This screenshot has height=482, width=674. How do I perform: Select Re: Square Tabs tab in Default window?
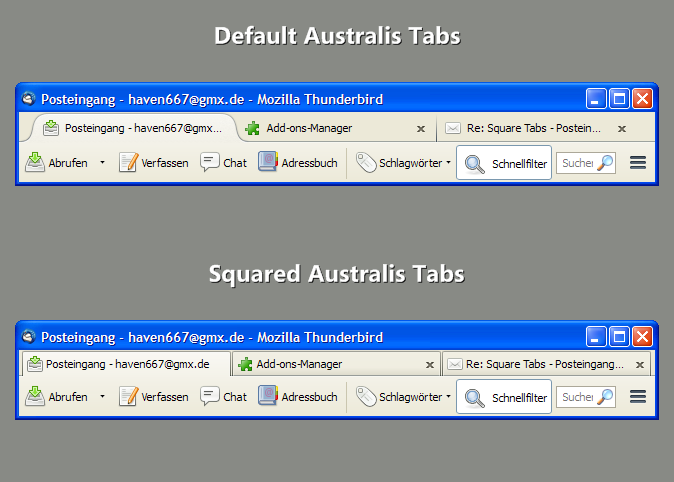point(539,128)
